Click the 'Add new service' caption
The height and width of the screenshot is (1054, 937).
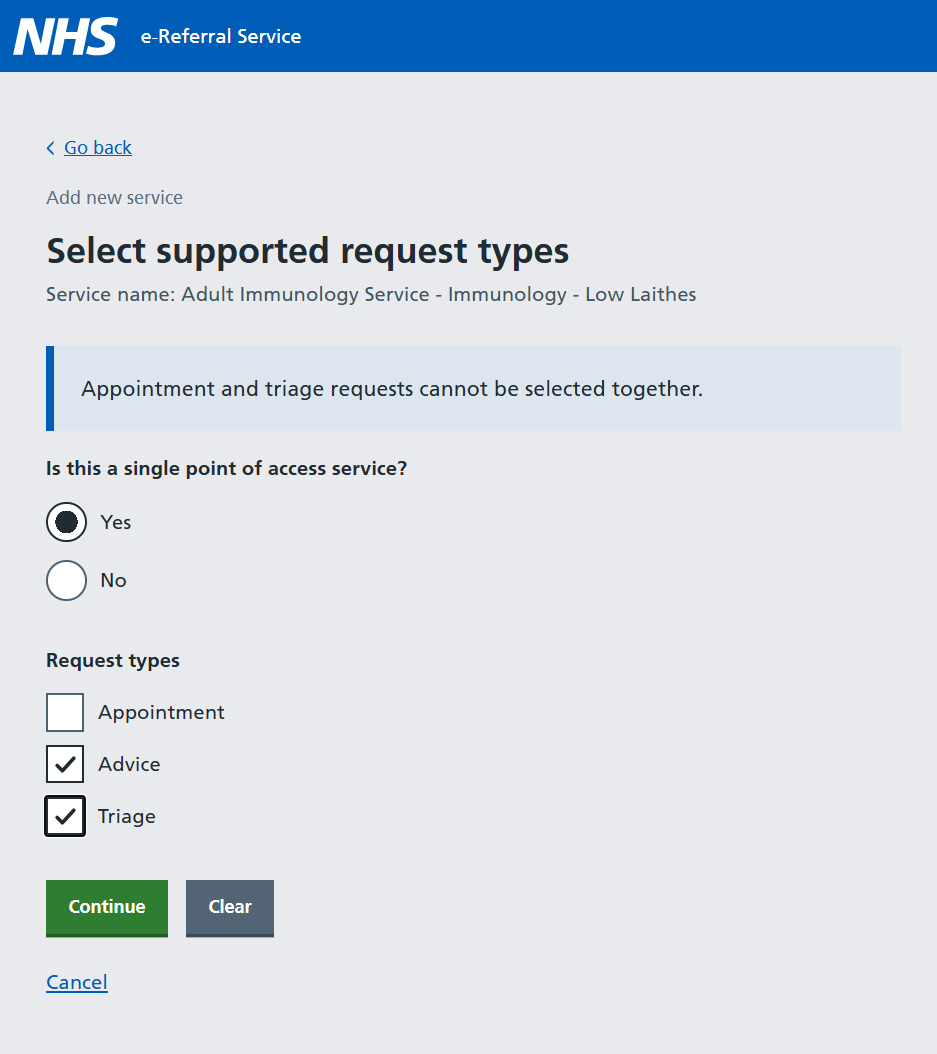tap(114, 198)
